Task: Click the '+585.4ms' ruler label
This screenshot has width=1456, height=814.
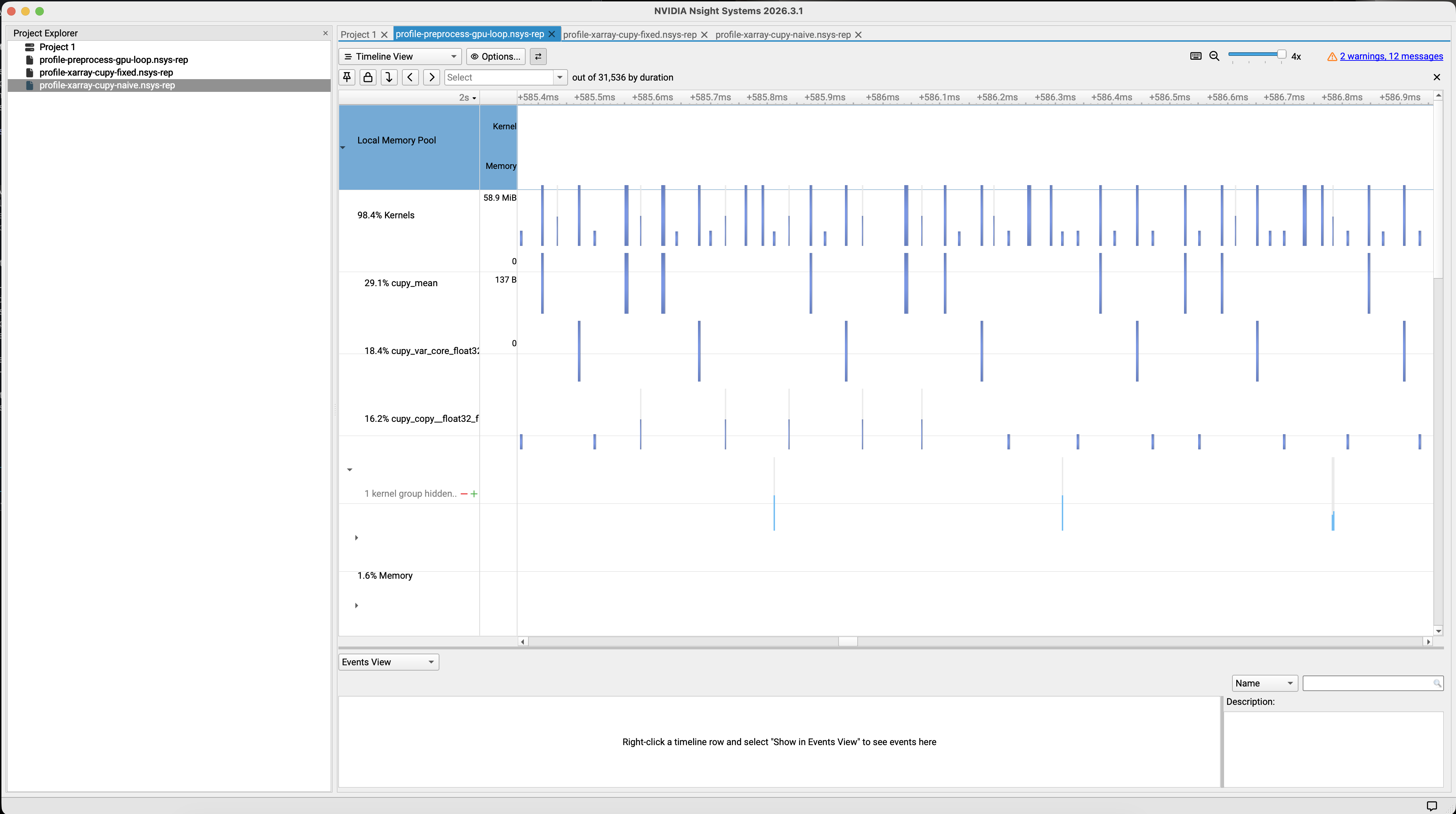Action: pyautogui.click(x=538, y=97)
